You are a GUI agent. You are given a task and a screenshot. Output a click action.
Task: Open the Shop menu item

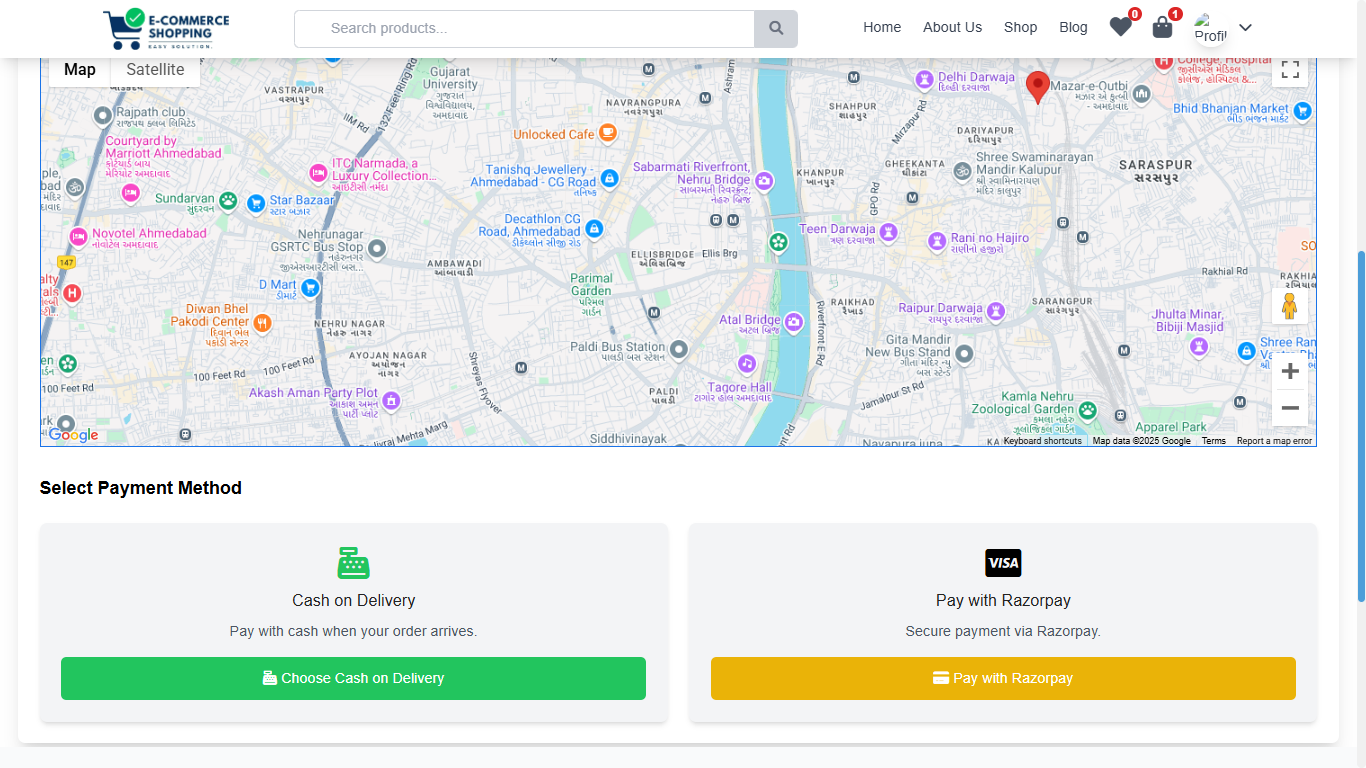point(1020,28)
